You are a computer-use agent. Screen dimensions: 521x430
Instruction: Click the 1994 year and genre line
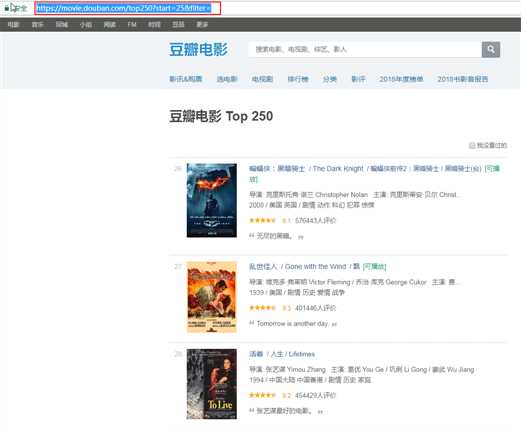click(x=310, y=380)
